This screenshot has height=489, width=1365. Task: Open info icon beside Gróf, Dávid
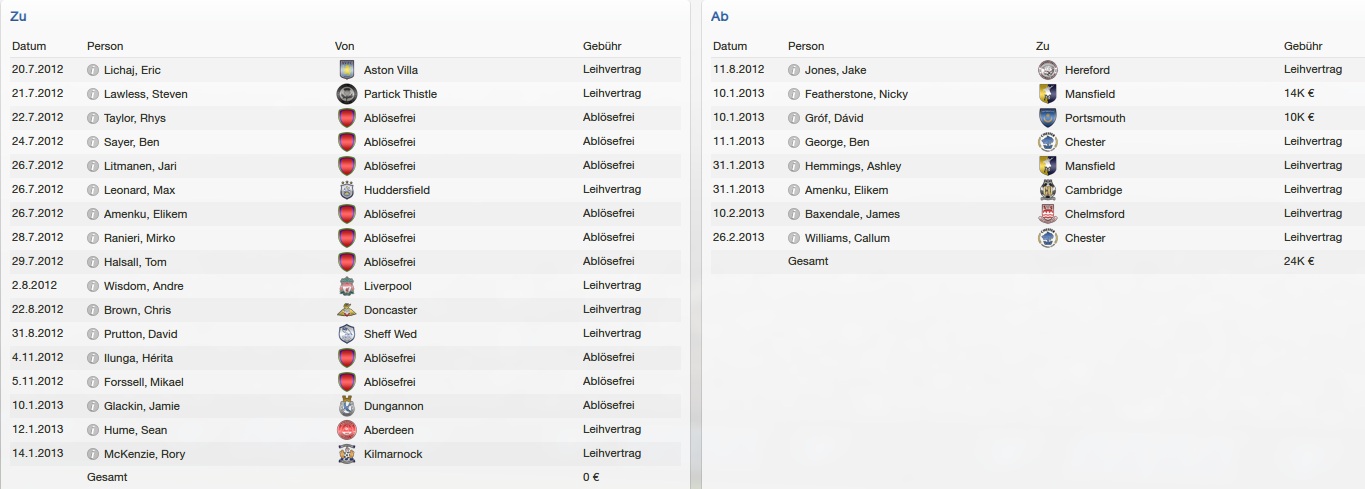tap(794, 118)
